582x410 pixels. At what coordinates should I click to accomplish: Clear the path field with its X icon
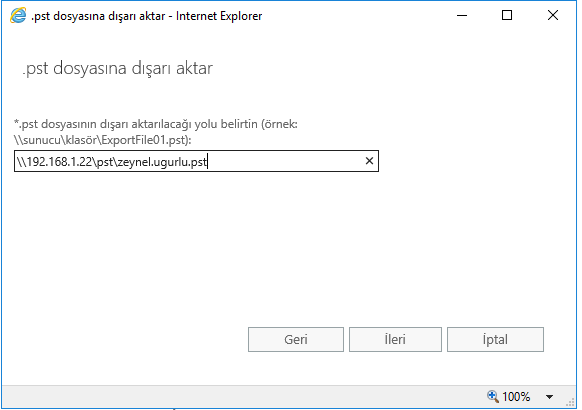click(x=369, y=161)
